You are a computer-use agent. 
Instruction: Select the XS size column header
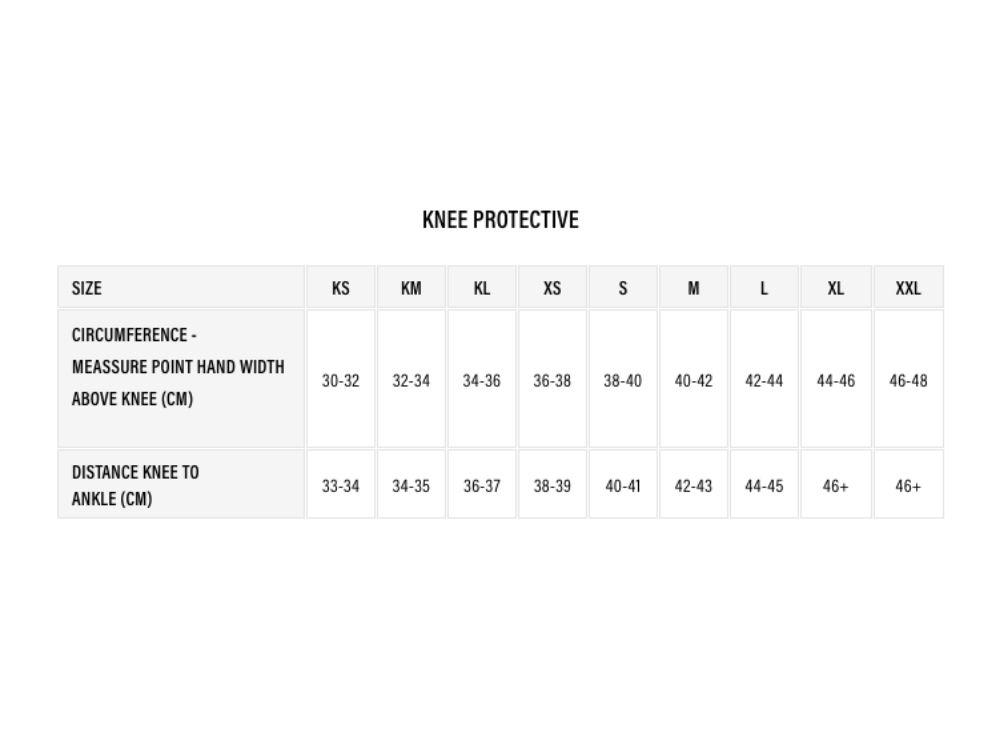(x=552, y=288)
